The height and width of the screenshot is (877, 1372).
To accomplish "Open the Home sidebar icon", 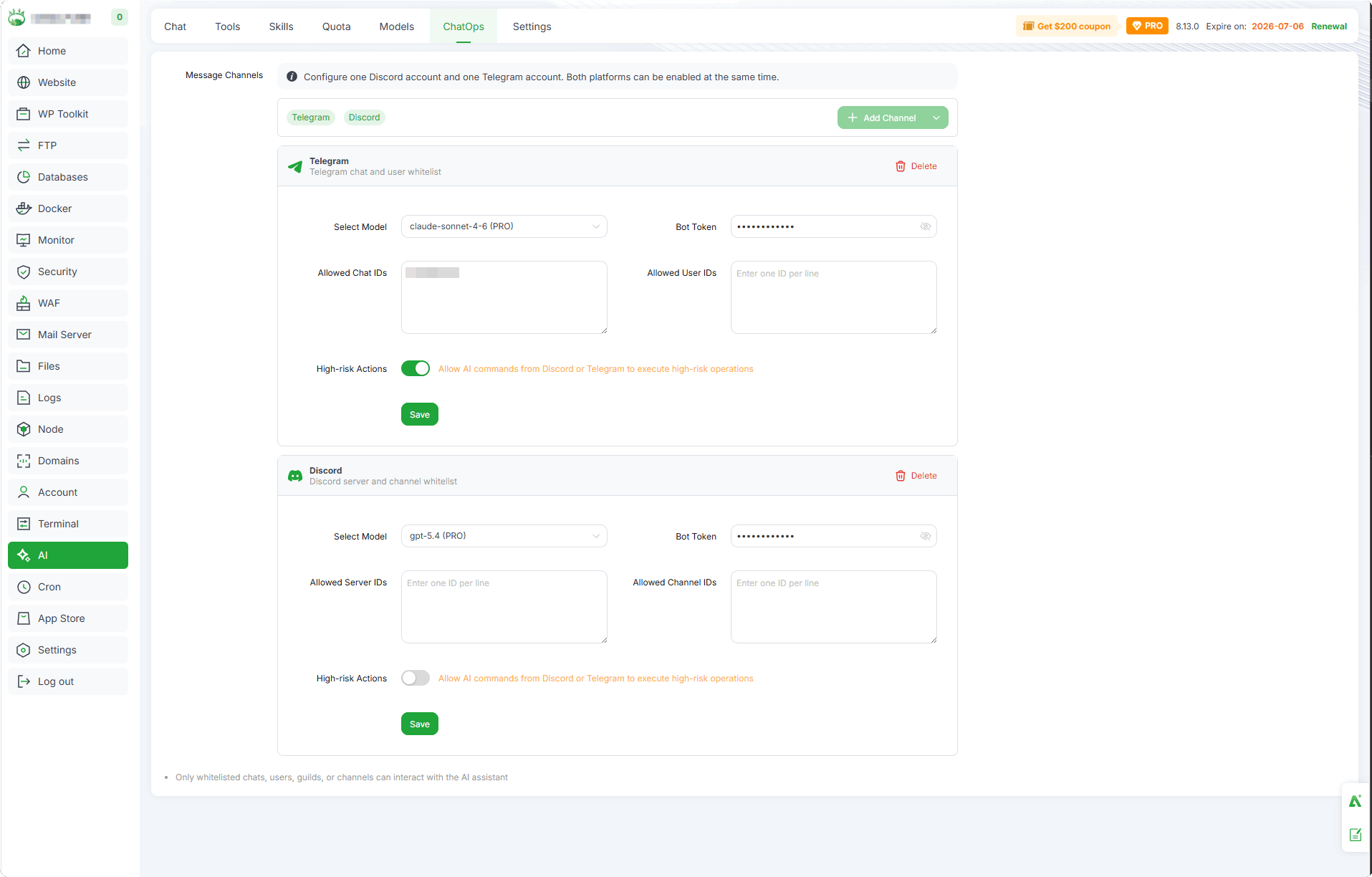I will (x=24, y=51).
